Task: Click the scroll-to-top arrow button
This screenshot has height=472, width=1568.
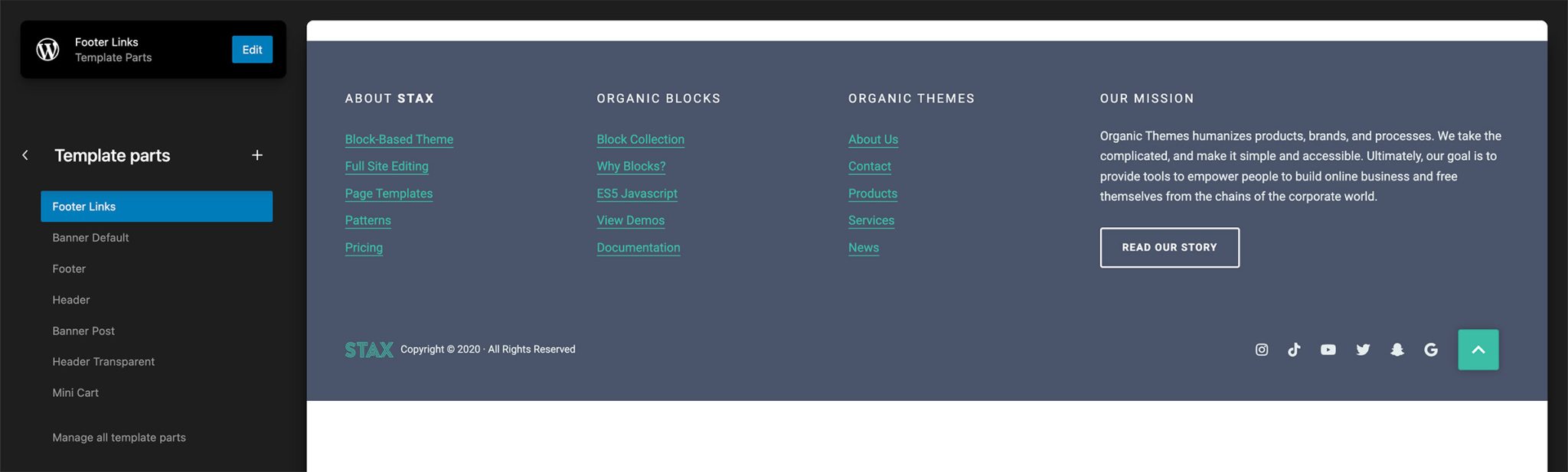Action: point(1478,350)
